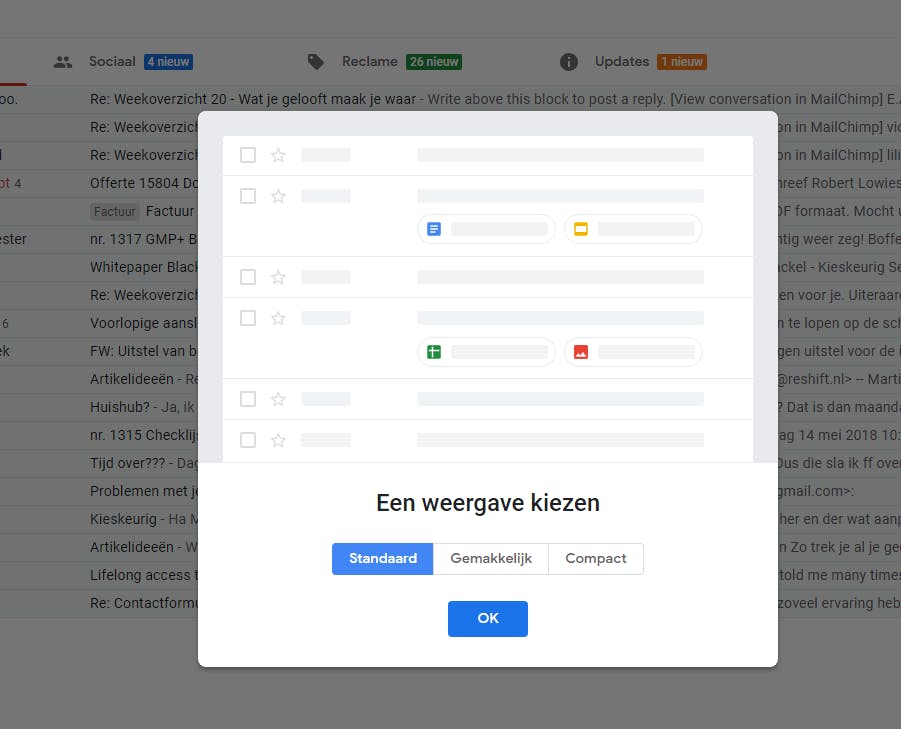Viewport: 901px width, 729px height.
Task: Click the red Photos attachment icon in preview
Action: pyautogui.click(x=580, y=352)
